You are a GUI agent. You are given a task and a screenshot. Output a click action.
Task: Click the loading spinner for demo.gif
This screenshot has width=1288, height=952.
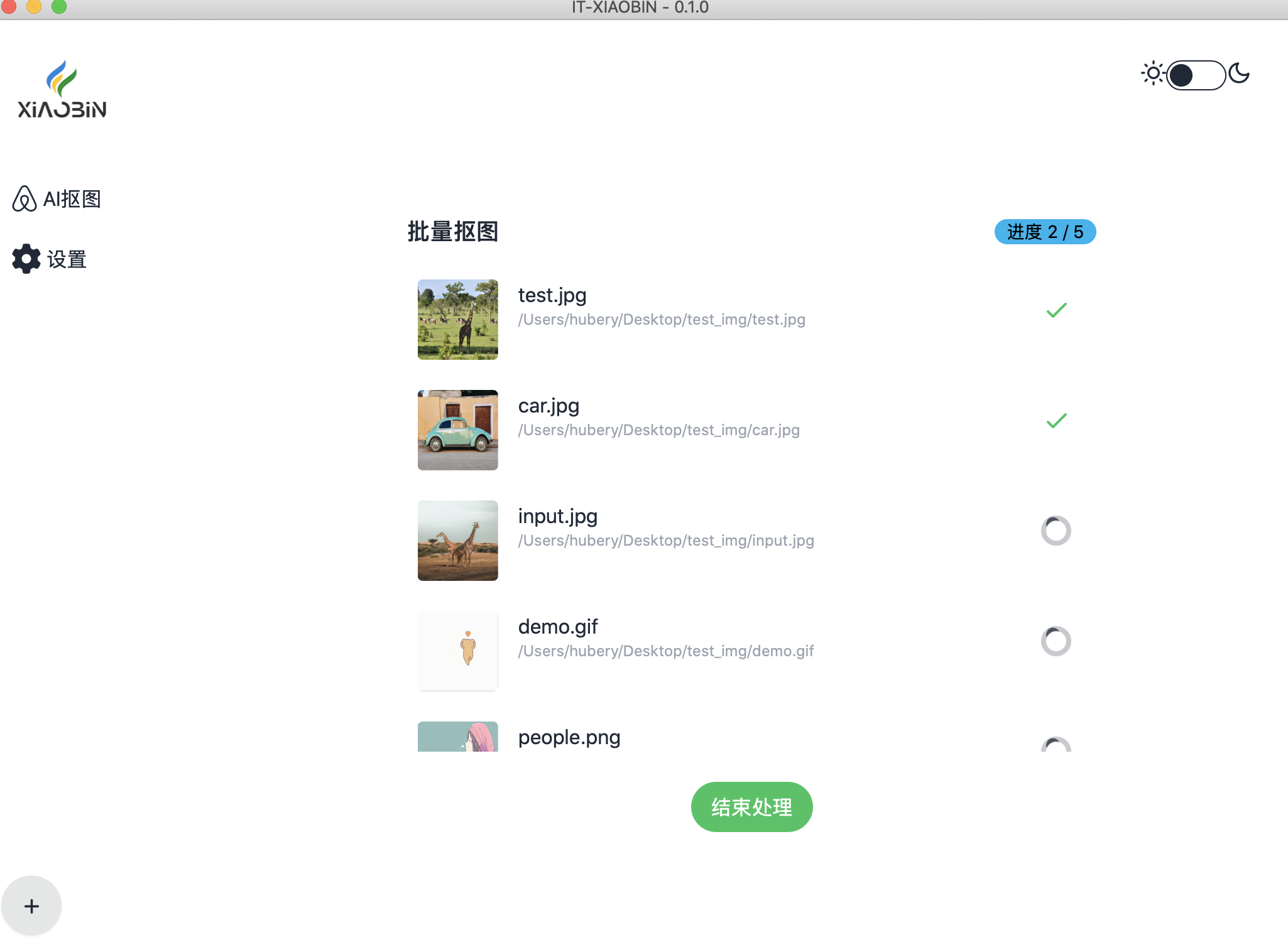click(1056, 641)
